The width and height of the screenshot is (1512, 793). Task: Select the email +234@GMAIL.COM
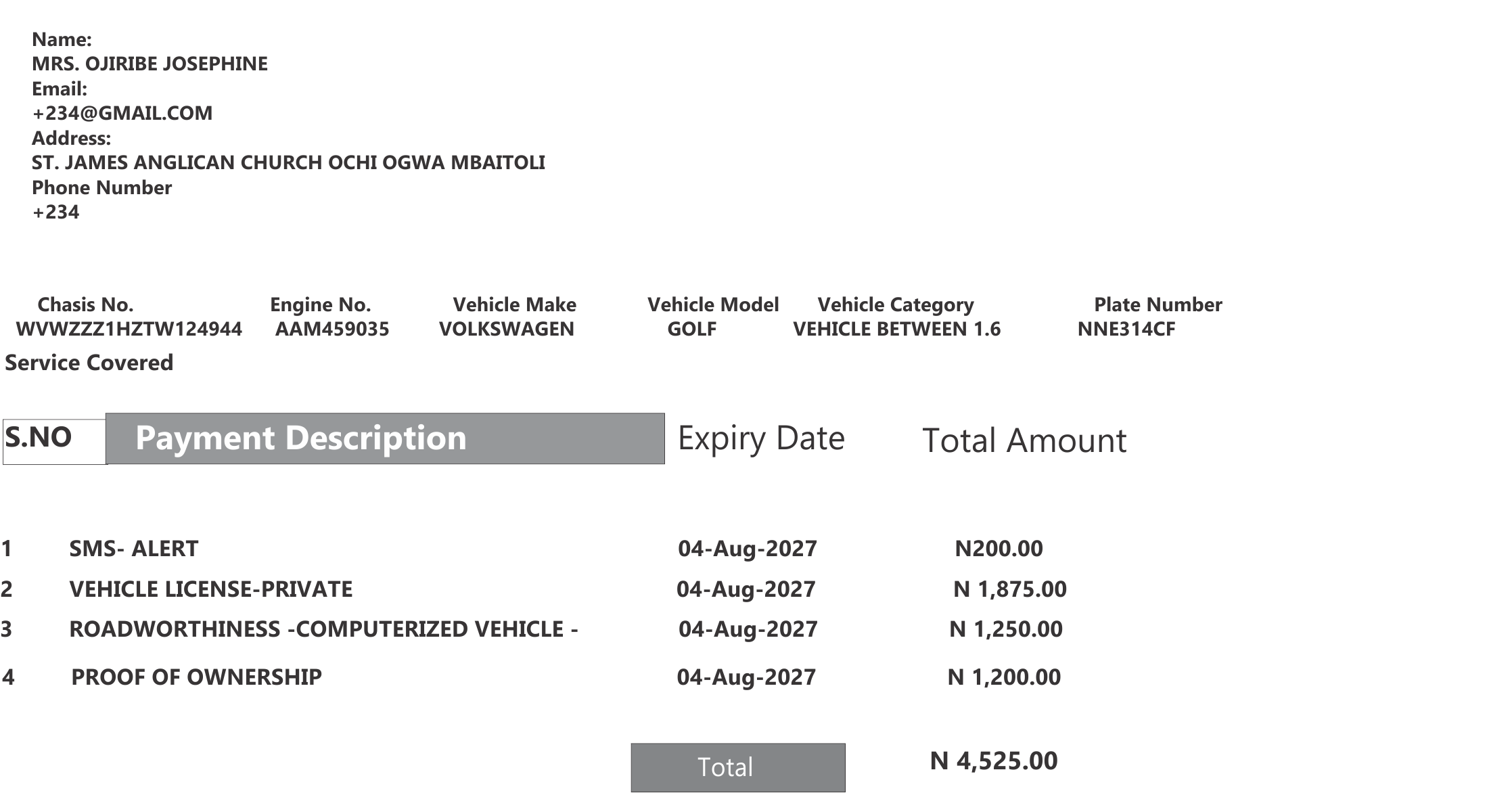click(x=122, y=113)
